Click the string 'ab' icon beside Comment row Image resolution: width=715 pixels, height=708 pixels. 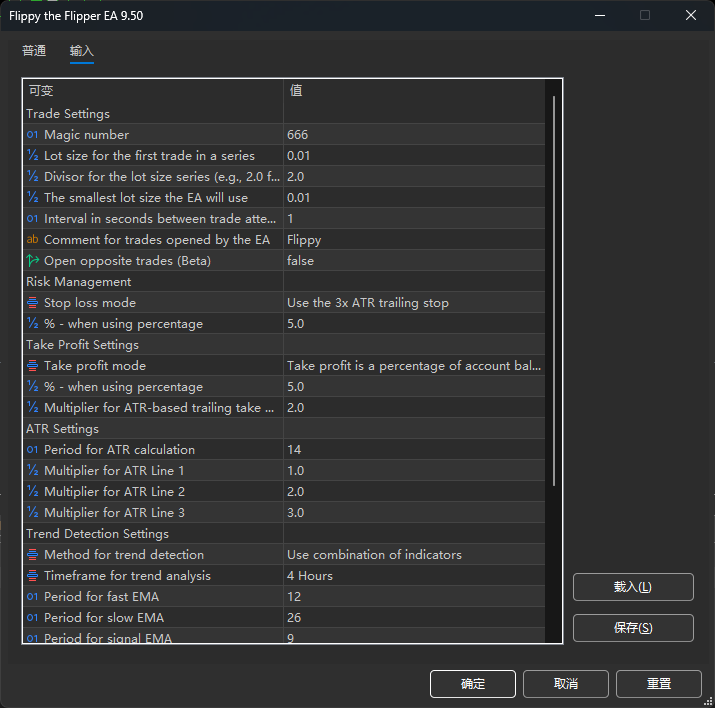(x=32, y=240)
